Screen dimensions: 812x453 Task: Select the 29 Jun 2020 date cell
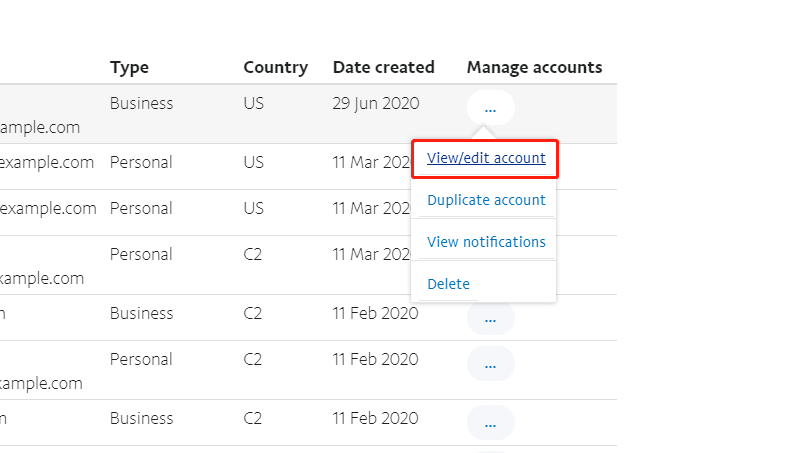click(x=375, y=103)
